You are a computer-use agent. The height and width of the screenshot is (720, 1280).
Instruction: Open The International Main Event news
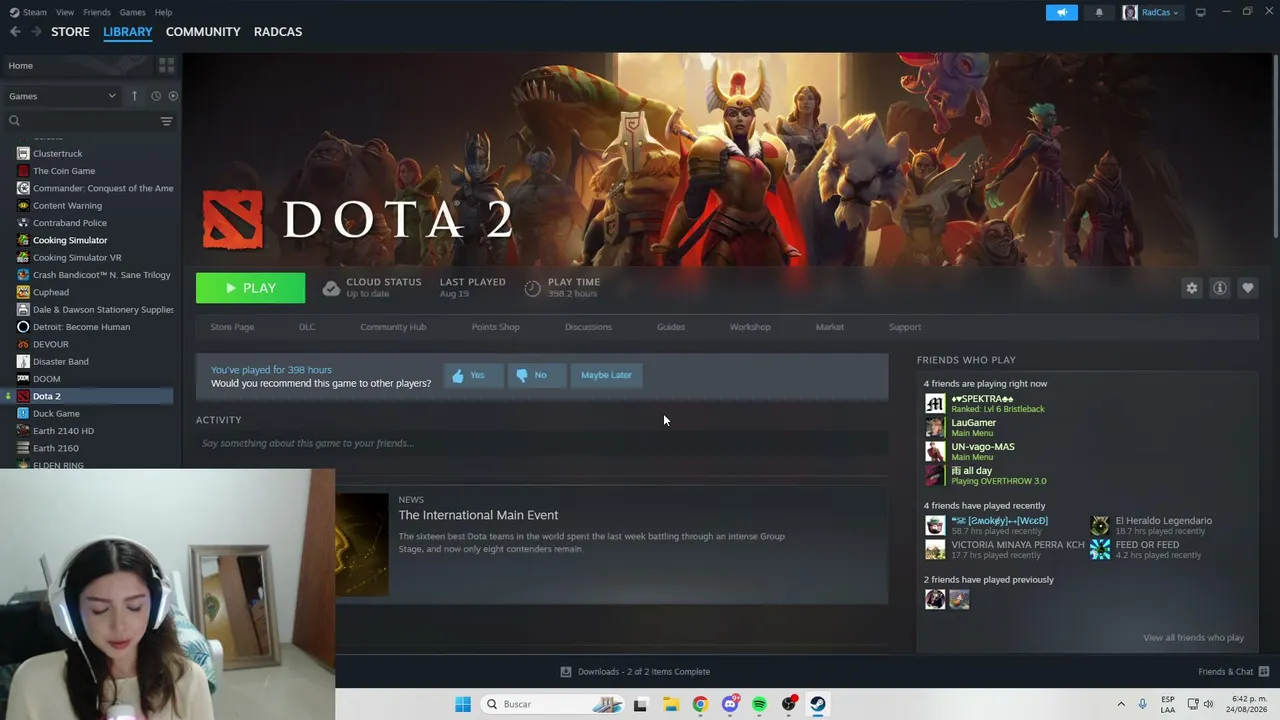pos(478,515)
